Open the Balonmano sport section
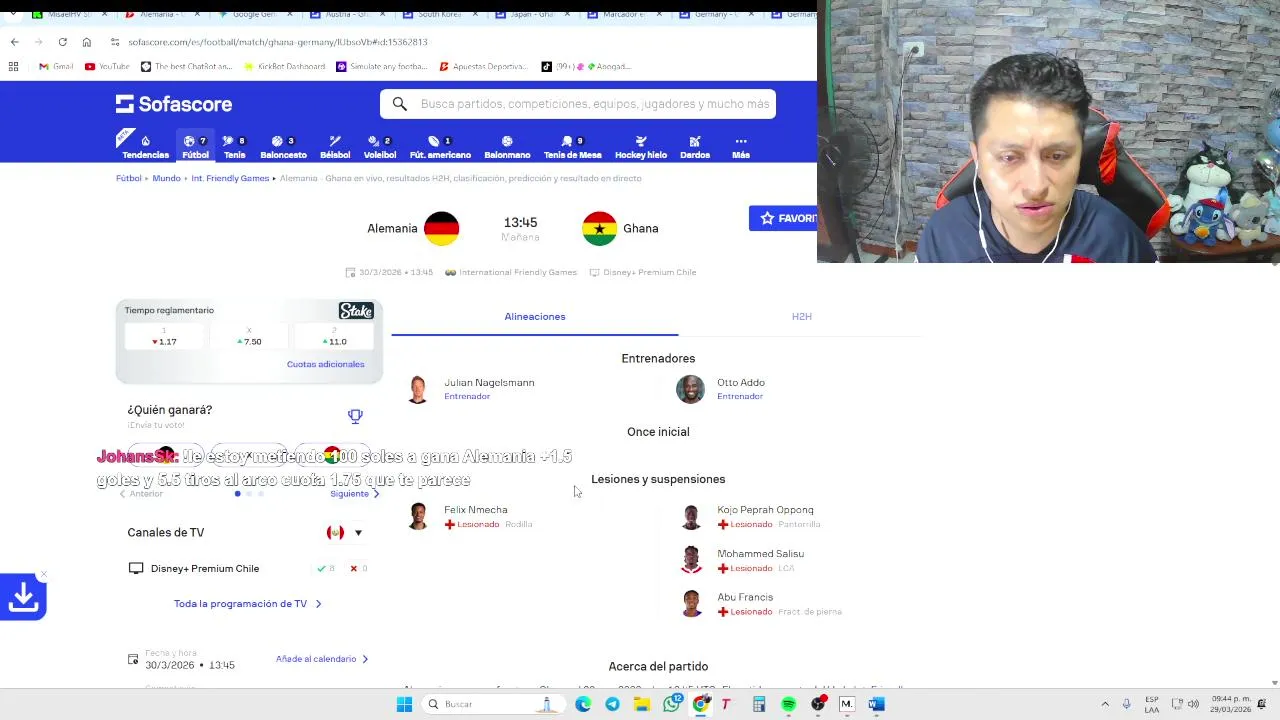The image size is (1280, 720). 507,147
